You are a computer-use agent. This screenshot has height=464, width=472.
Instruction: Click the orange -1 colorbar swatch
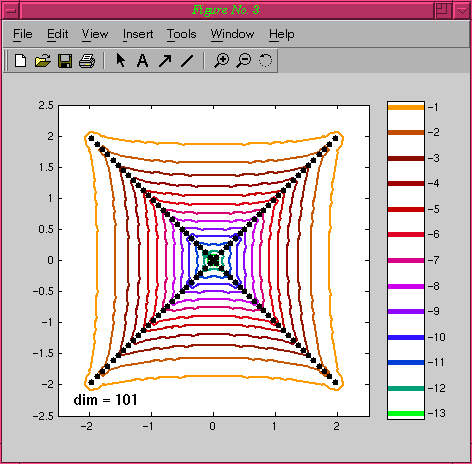pyautogui.click(x=406, y=107)
